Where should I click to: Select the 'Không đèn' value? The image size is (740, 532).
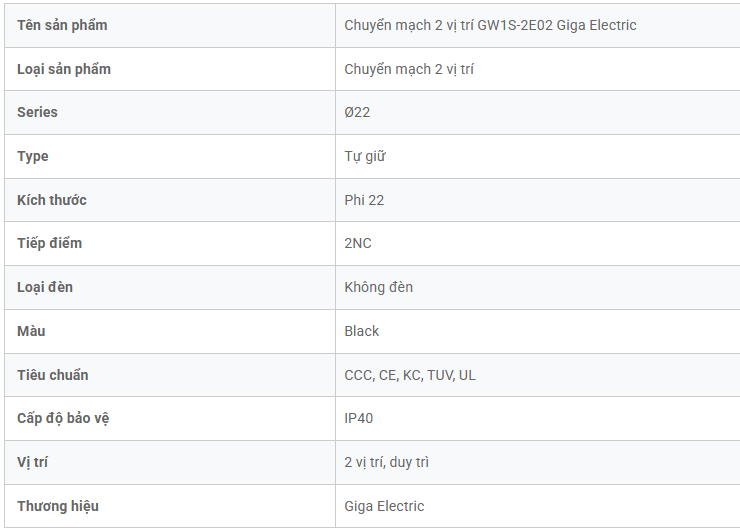coord(379,287)
